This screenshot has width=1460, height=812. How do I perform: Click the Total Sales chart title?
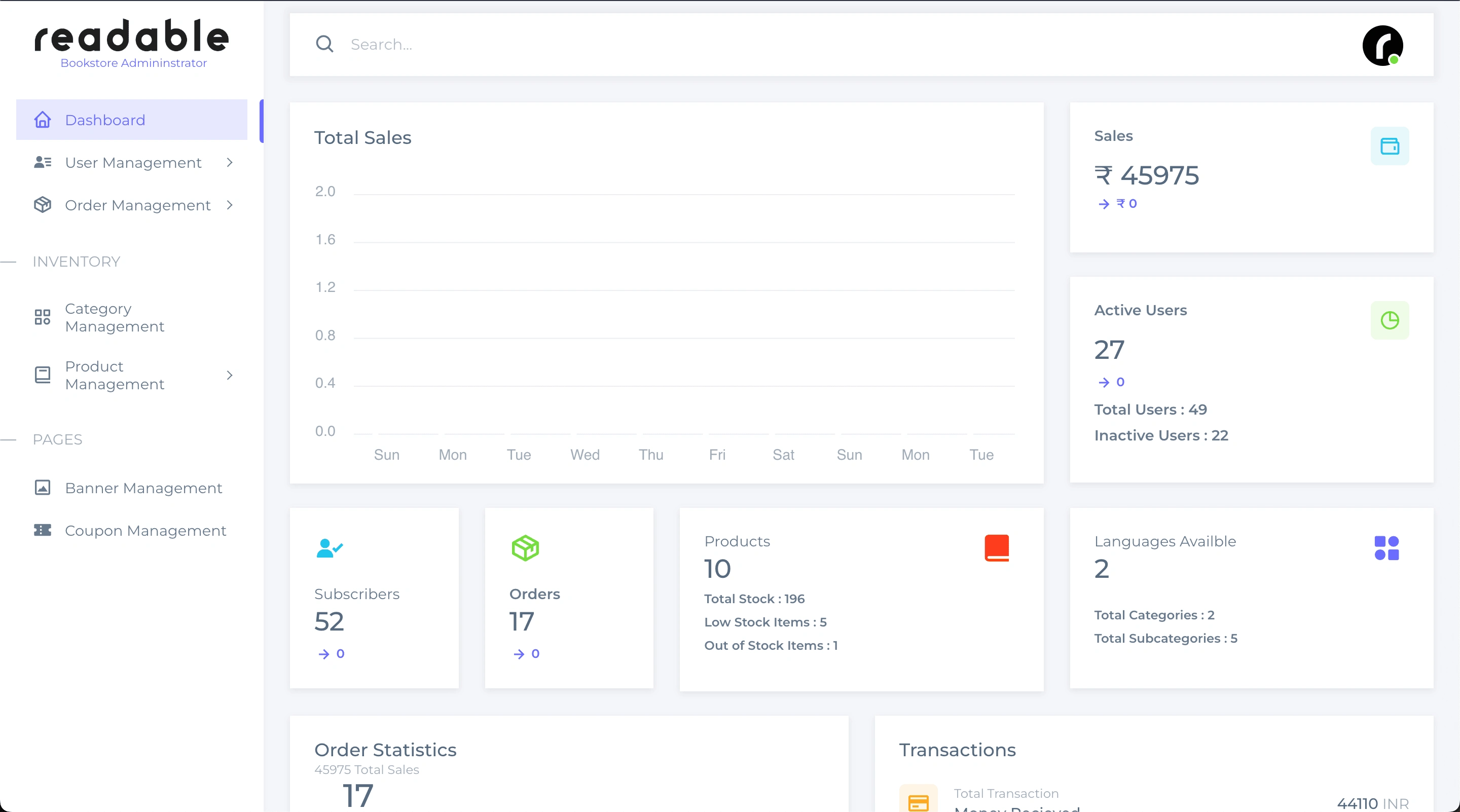coord(363,137)
